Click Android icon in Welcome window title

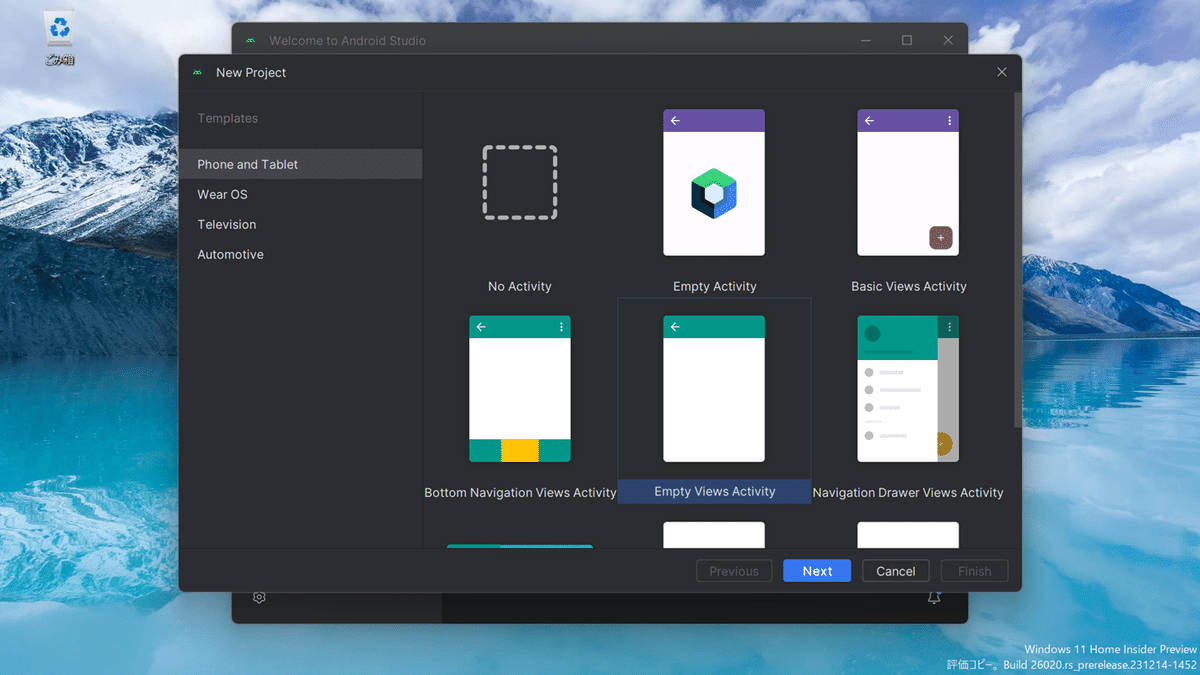click(x=250, y=41)
